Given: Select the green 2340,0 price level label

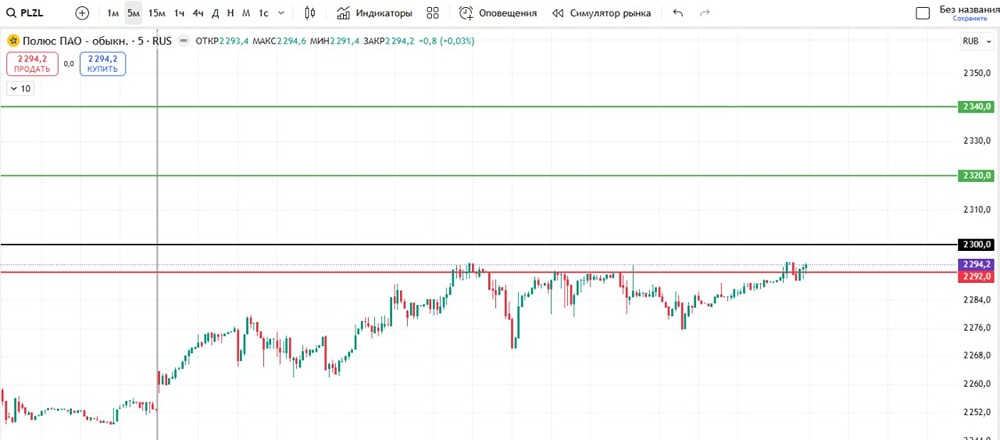Looking at the screenshot, I should pos(976,106).
